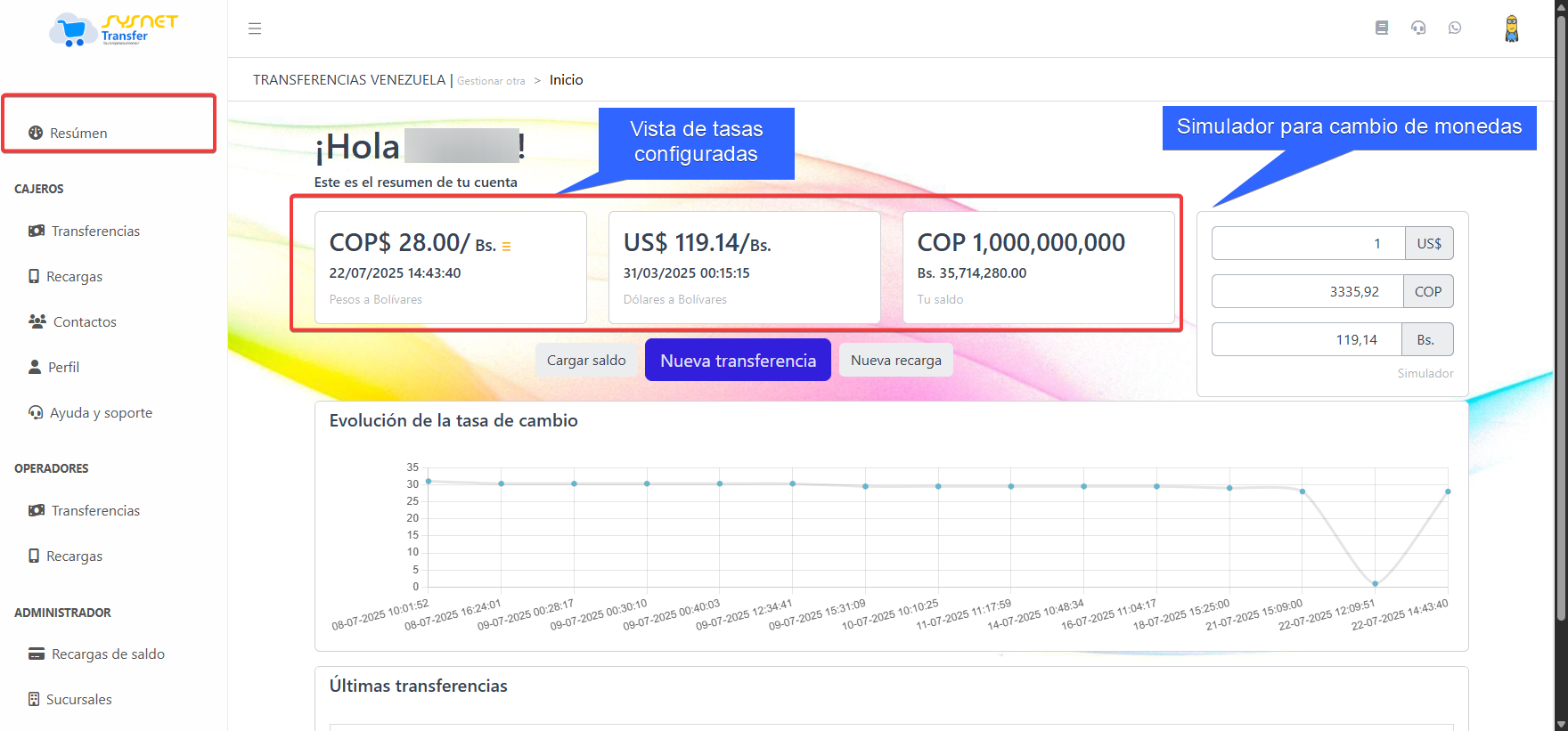Open the WhatsApp icon in header
Screen dimensions: 1568x731
click(x=1455, y=28)
